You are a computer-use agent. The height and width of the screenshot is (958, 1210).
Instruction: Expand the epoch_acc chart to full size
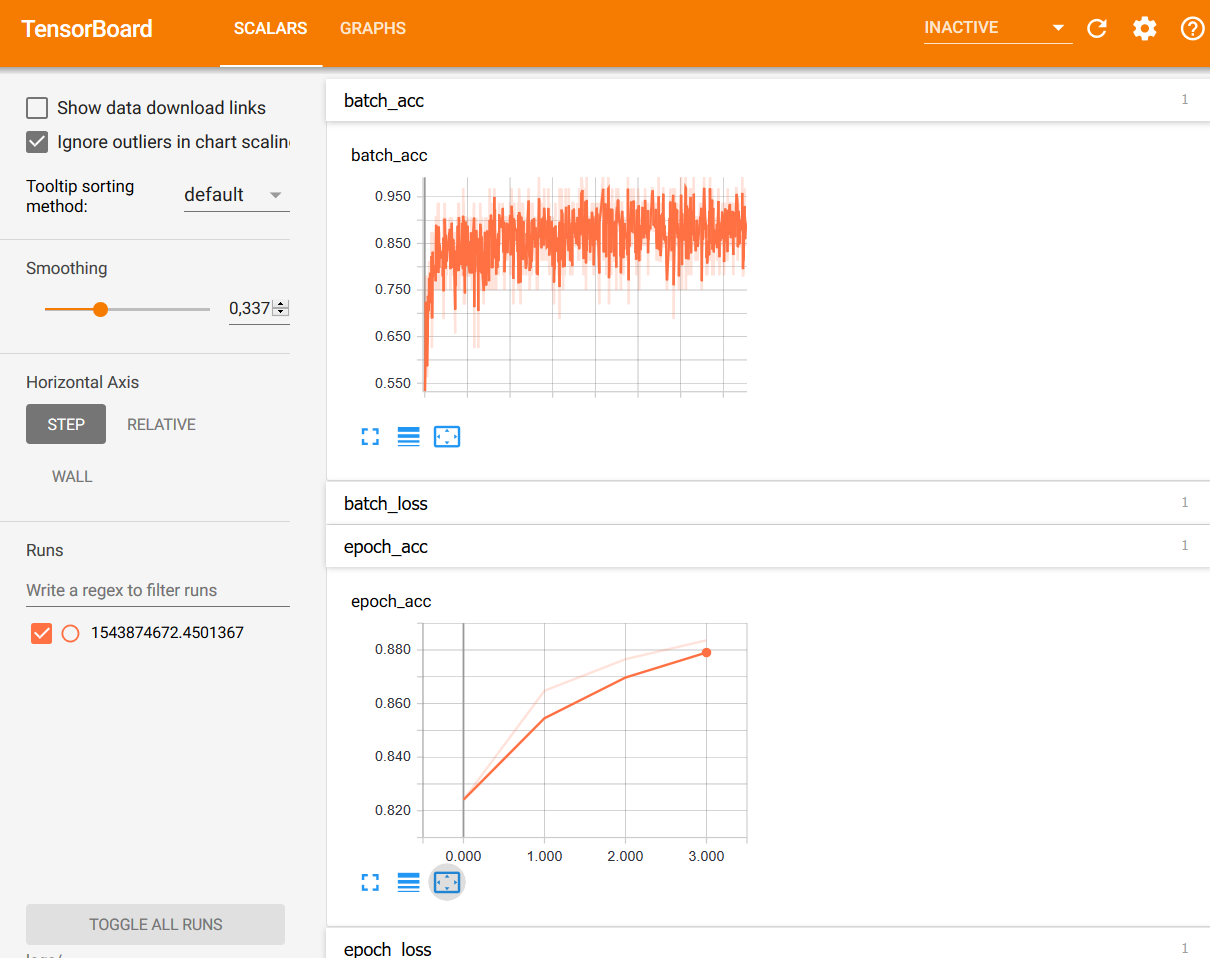coord(370,882)
